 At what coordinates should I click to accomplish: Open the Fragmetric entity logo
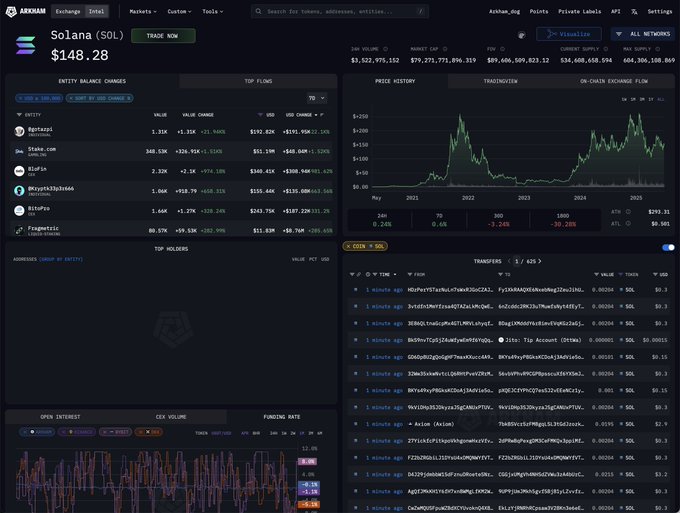[19, 230]
